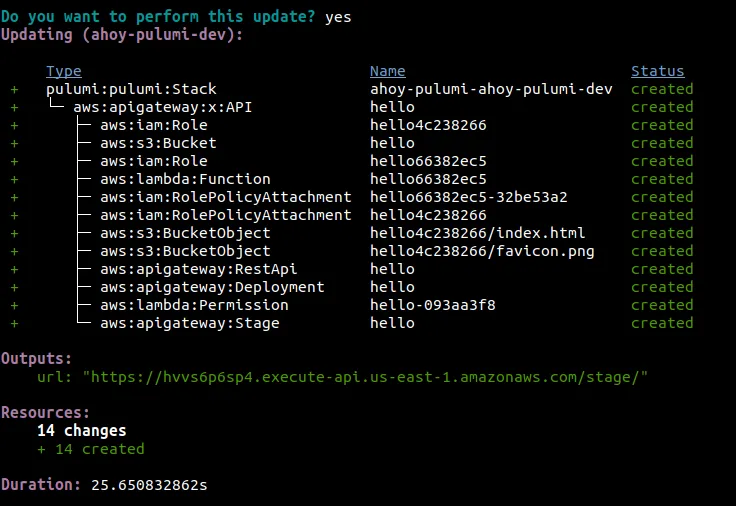The image size is (736, 506).
Task: Click the stack name ahoy-pulumi-ahoy-pulumi-dev
Action: [x=491, y=89]
